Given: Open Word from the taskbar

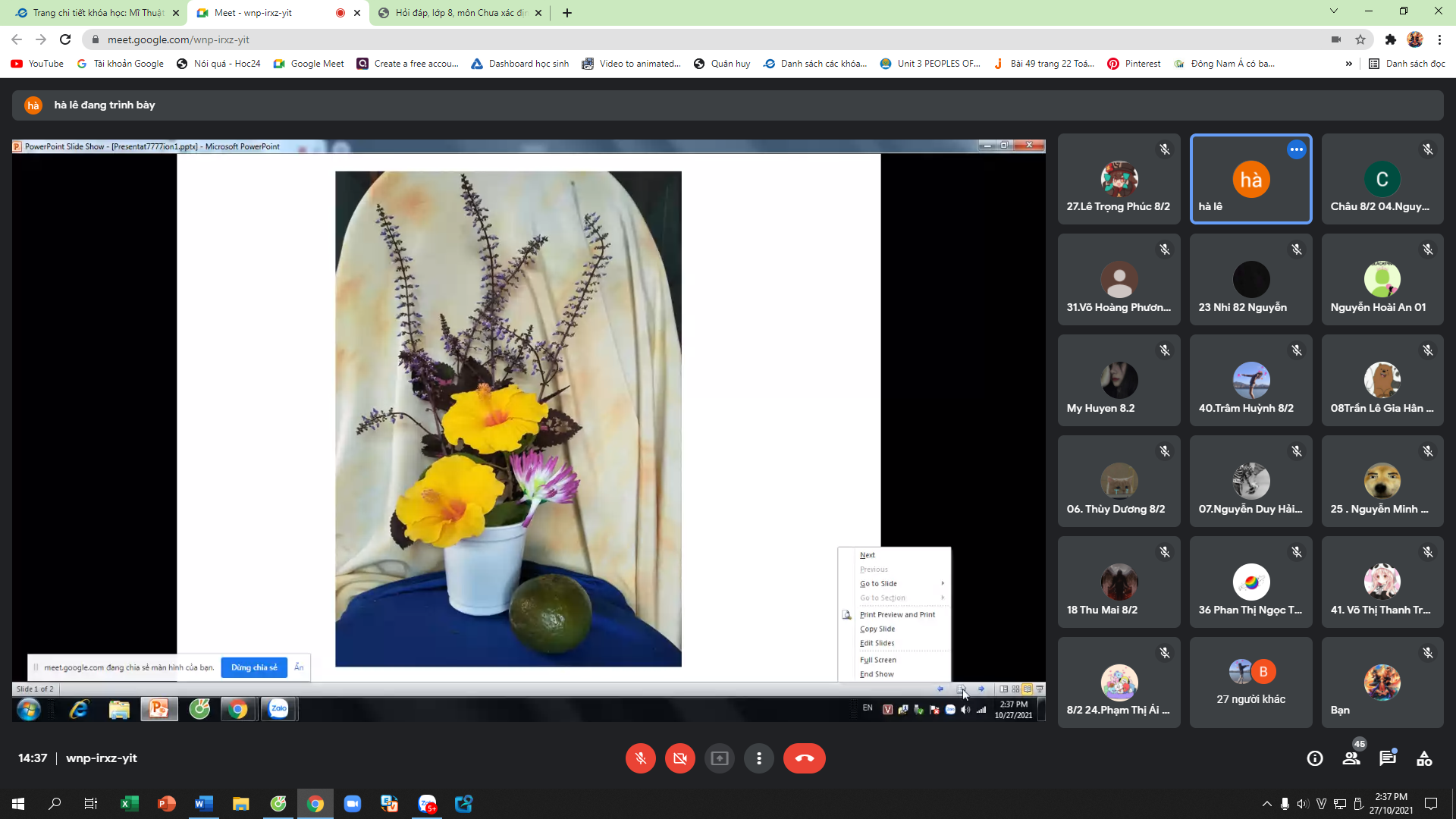Looking at the screenshot, I should [x=203, y=804].
